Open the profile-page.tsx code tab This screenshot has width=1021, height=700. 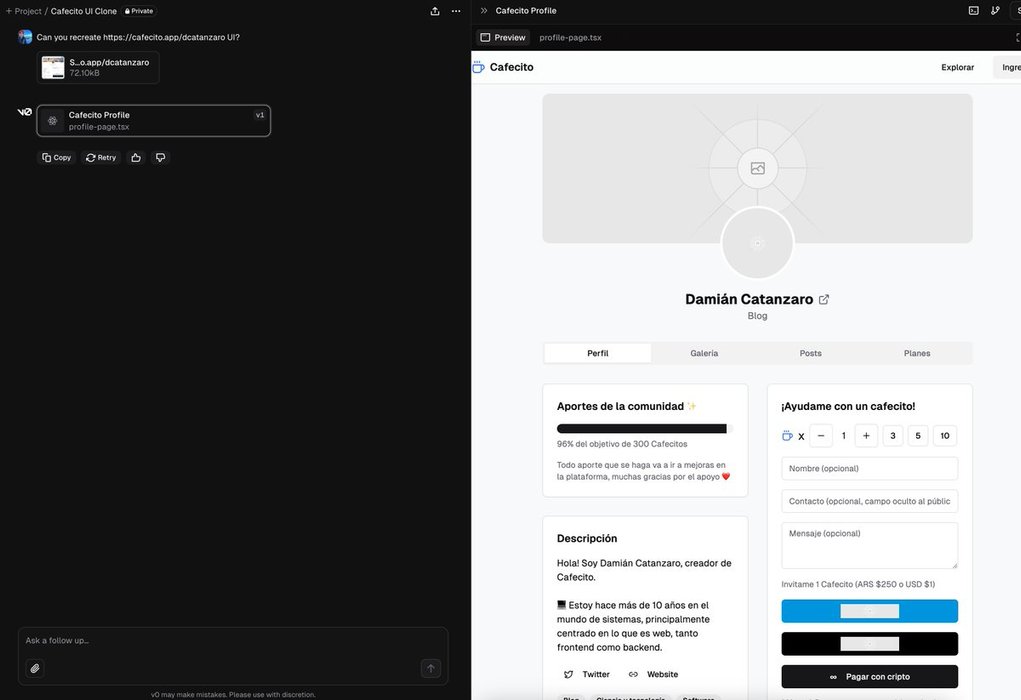[x=570, y=38]
